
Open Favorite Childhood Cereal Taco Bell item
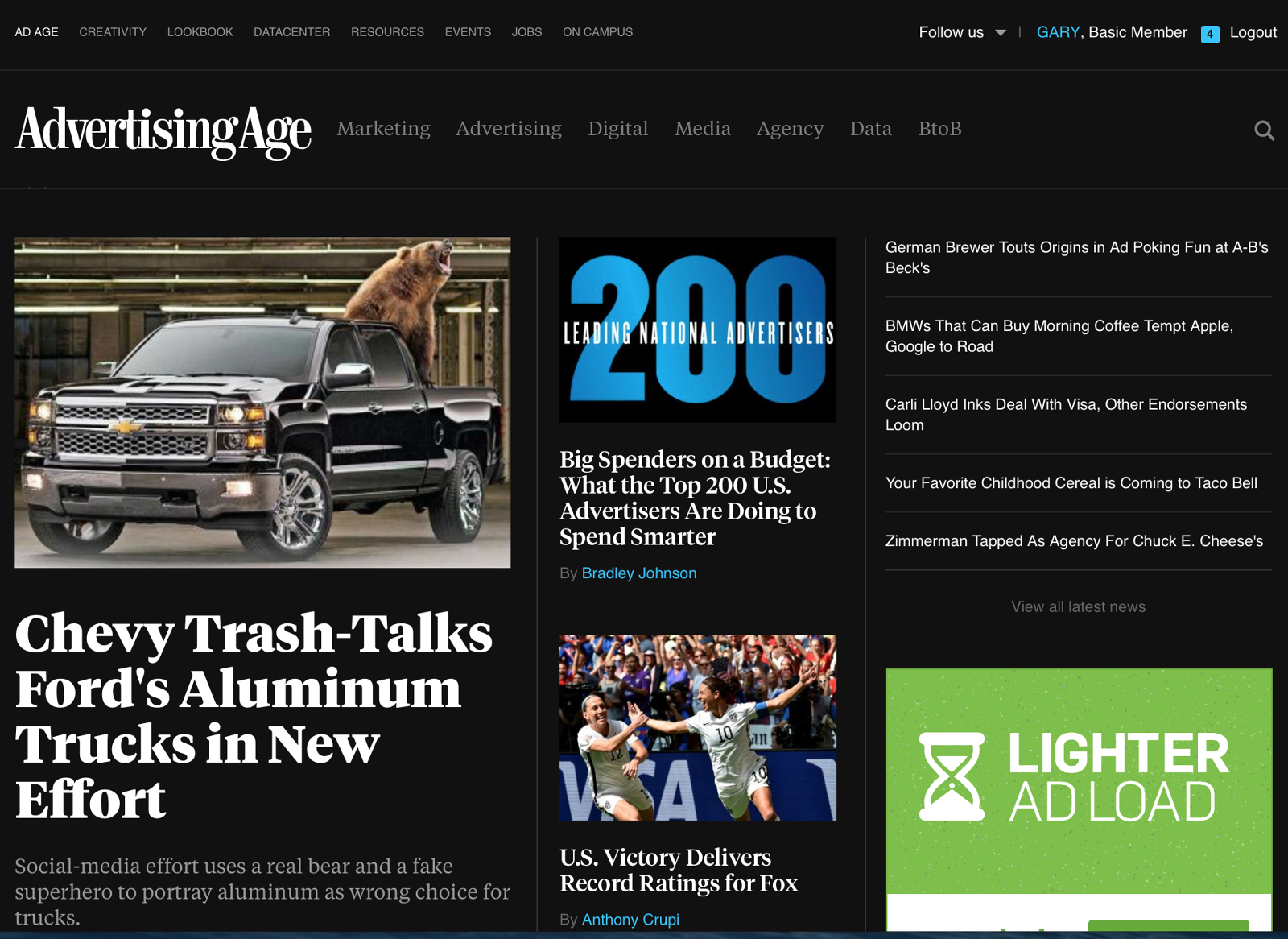pos(1071,483)
